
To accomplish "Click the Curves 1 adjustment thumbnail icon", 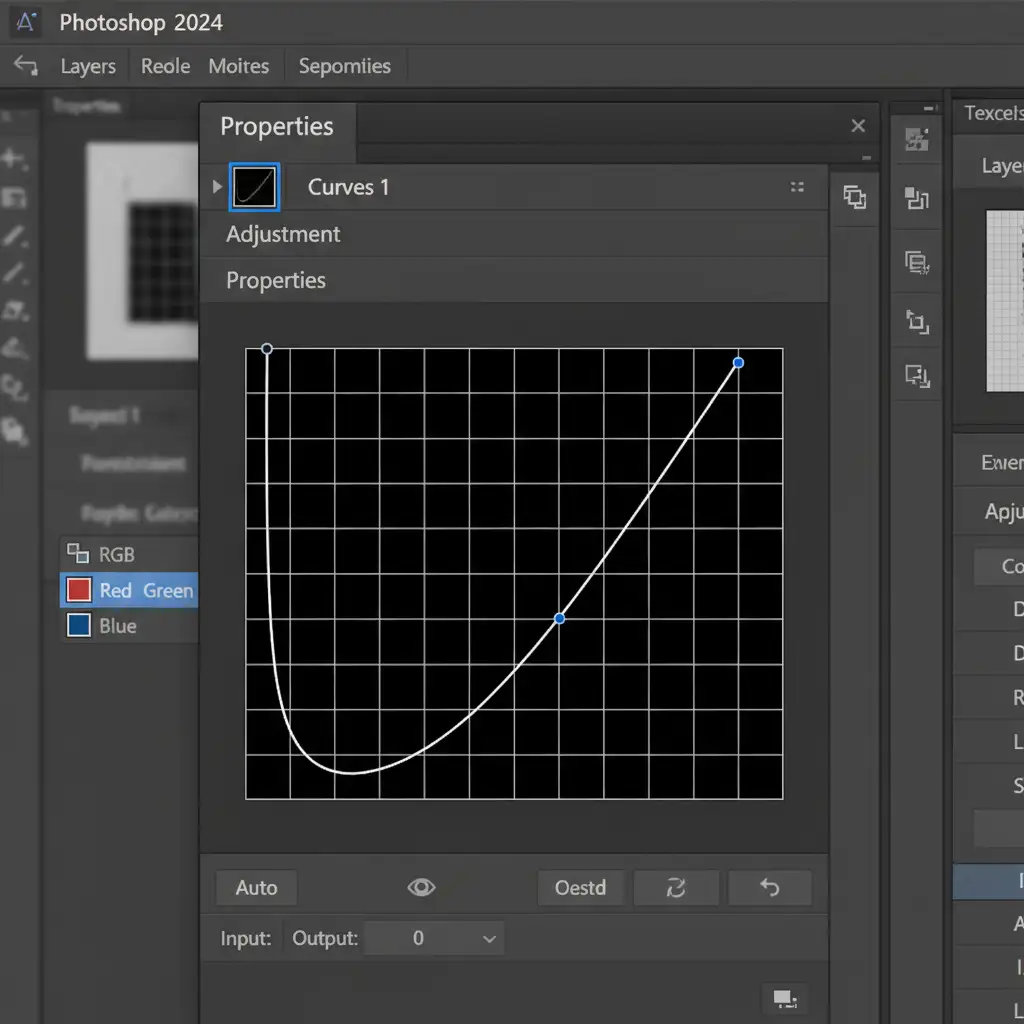I will click(254, 187).
